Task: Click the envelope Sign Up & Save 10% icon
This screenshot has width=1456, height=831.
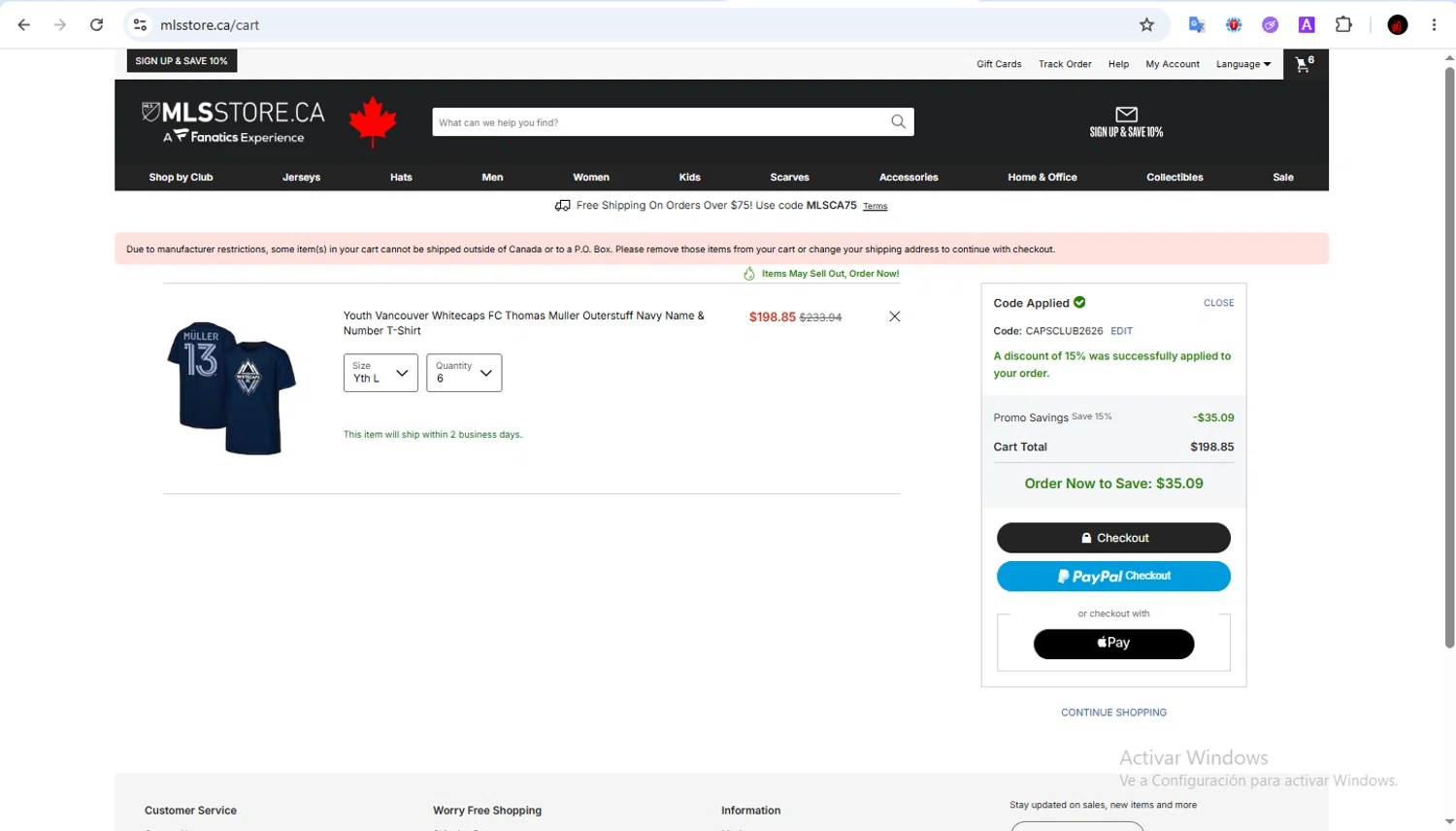Action: 1126,122
